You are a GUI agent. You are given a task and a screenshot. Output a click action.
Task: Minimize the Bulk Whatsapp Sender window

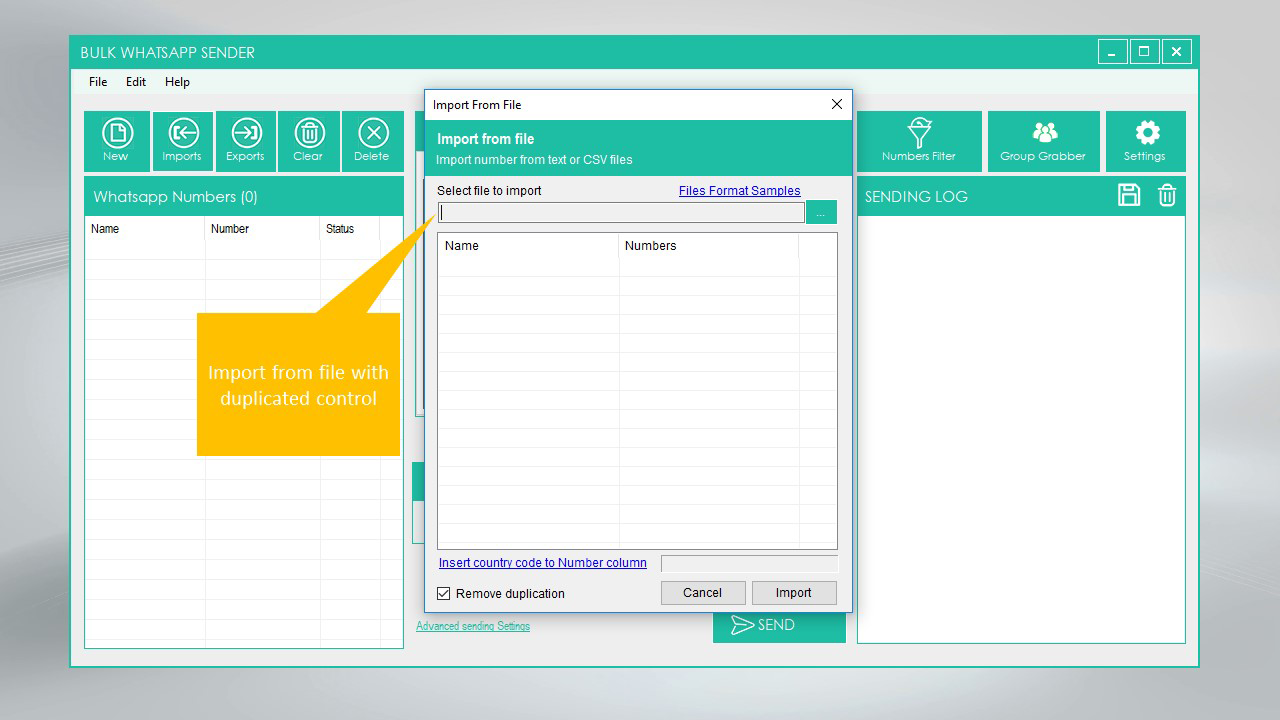tap(1112, 52)
